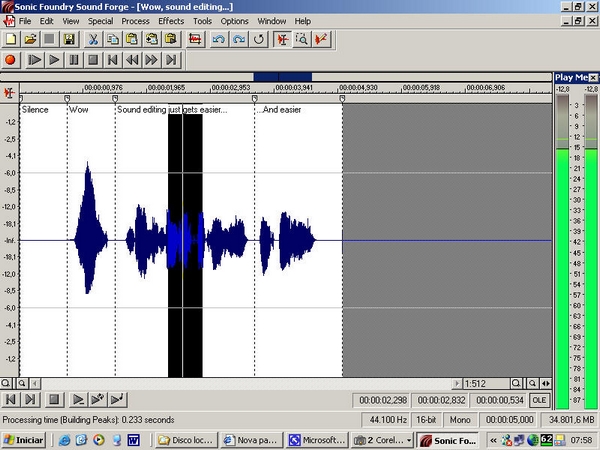This screenshot has height=450, width=600.
Task: Click the OLE button
Action: 539,400
